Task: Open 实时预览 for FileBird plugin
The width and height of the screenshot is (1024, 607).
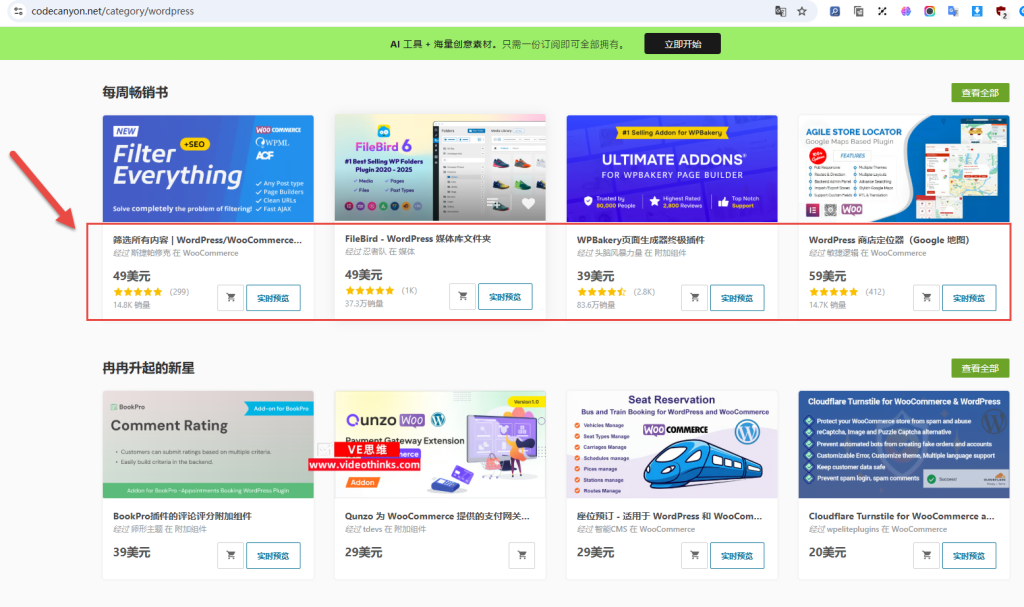Action: click(505, 296)
